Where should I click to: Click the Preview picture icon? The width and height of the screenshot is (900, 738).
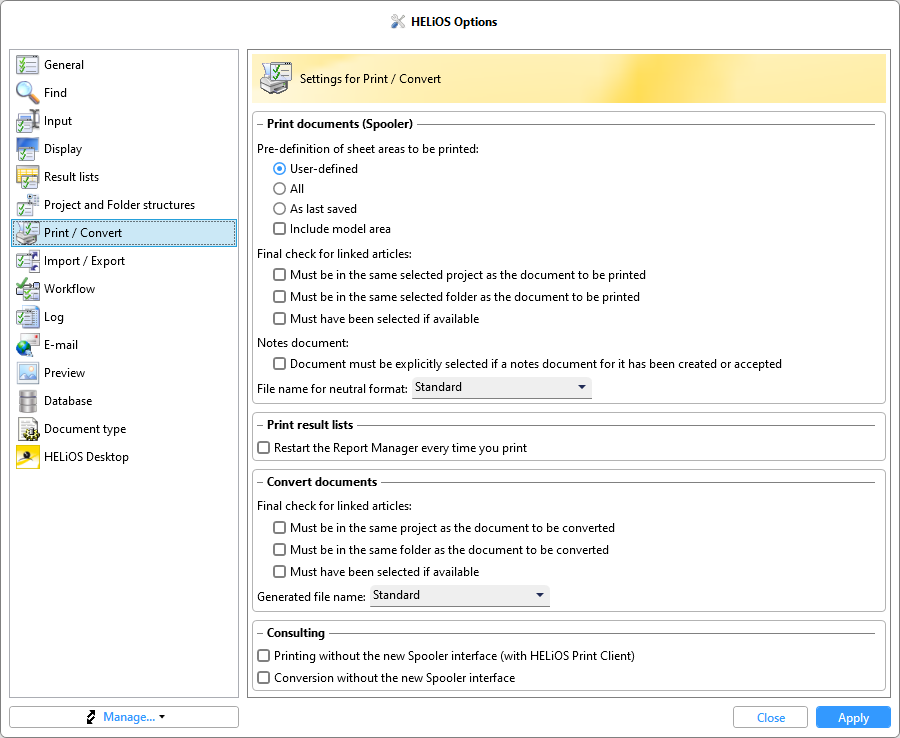click(x=28, y=373)
